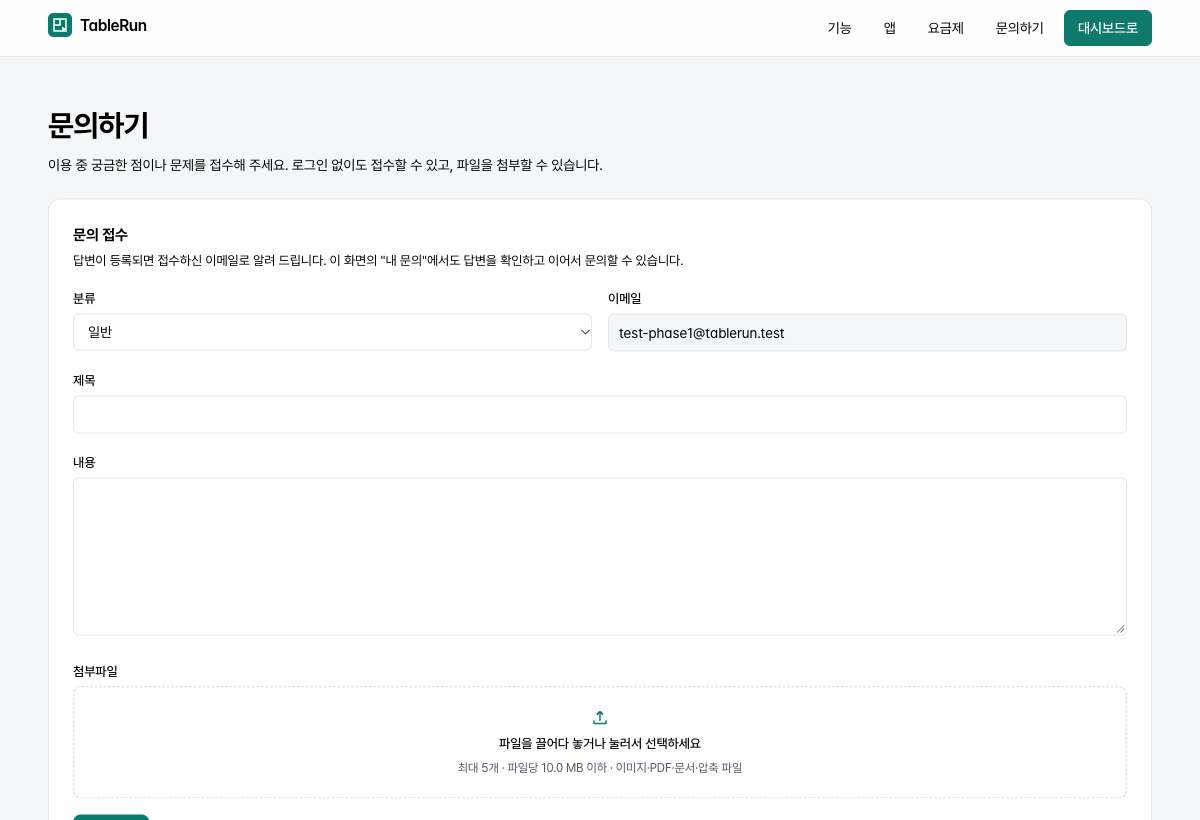Click the 최대 5개 file limit hint text
The height and width of the screenshot is (820, 1200).
(x=600, y=768)
